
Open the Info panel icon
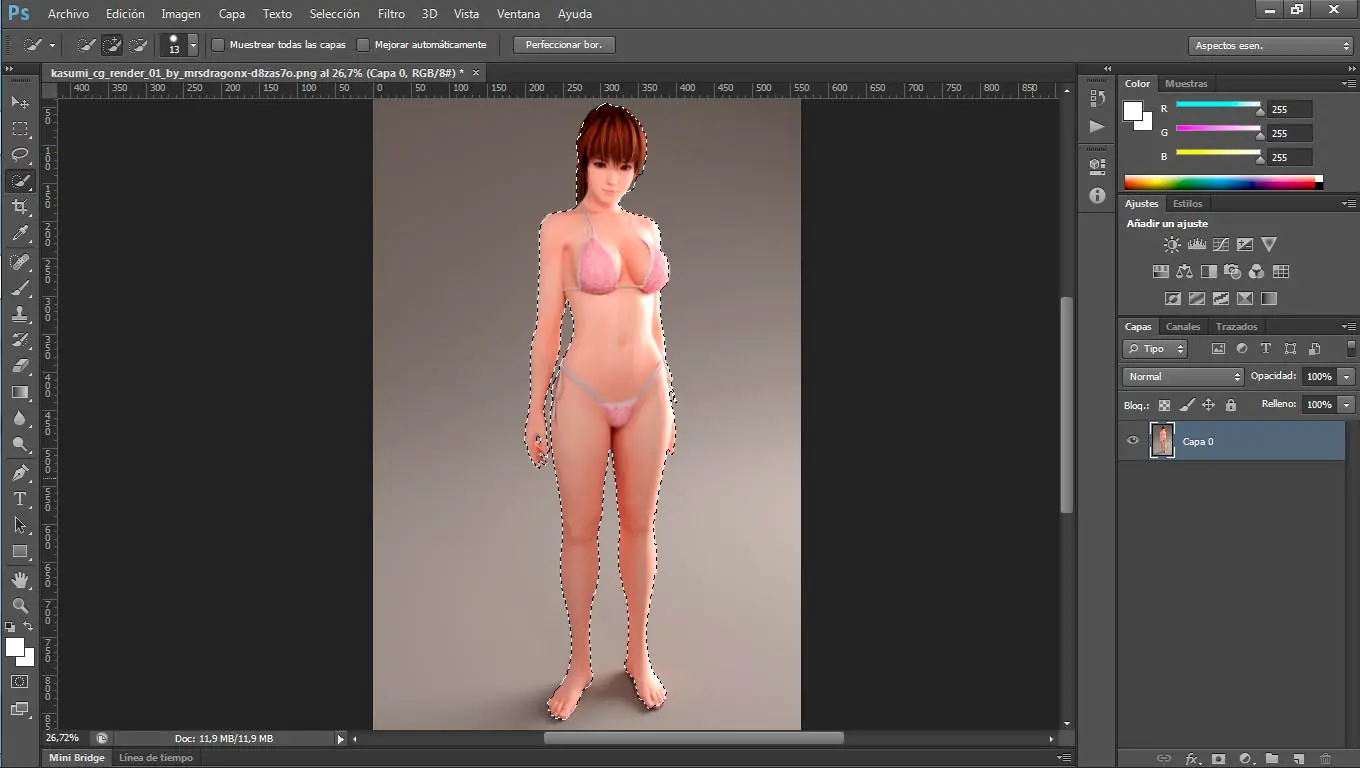1097,196
